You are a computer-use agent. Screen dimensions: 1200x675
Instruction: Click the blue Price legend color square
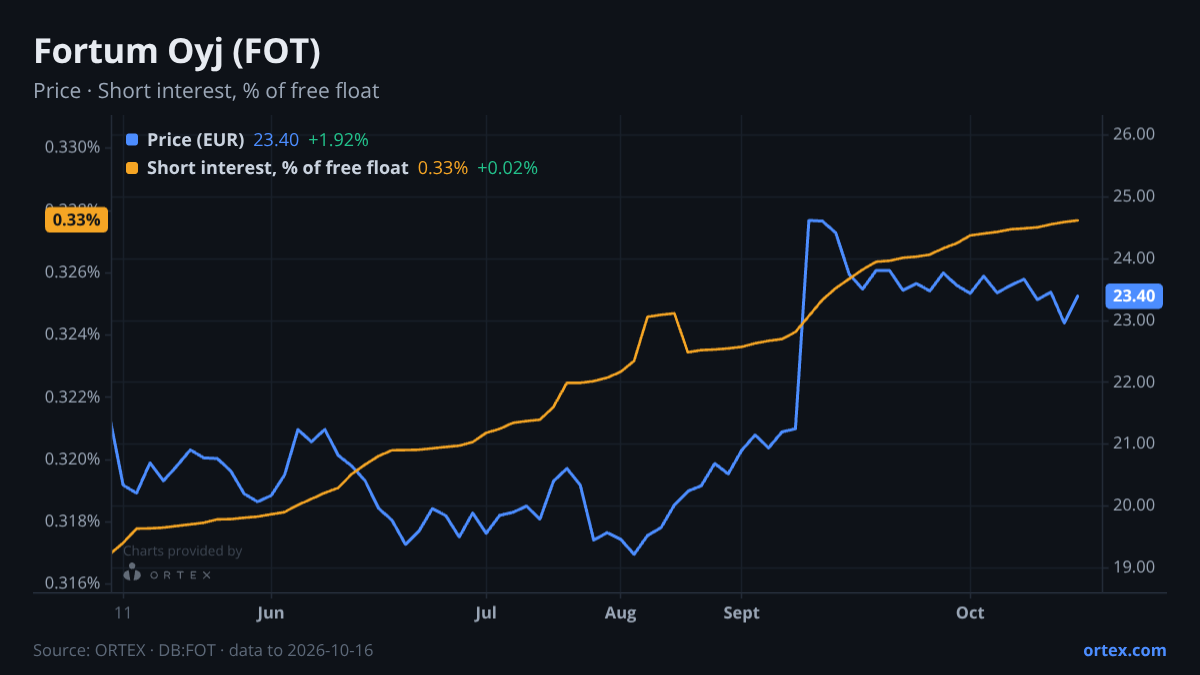tap(132, 139)
